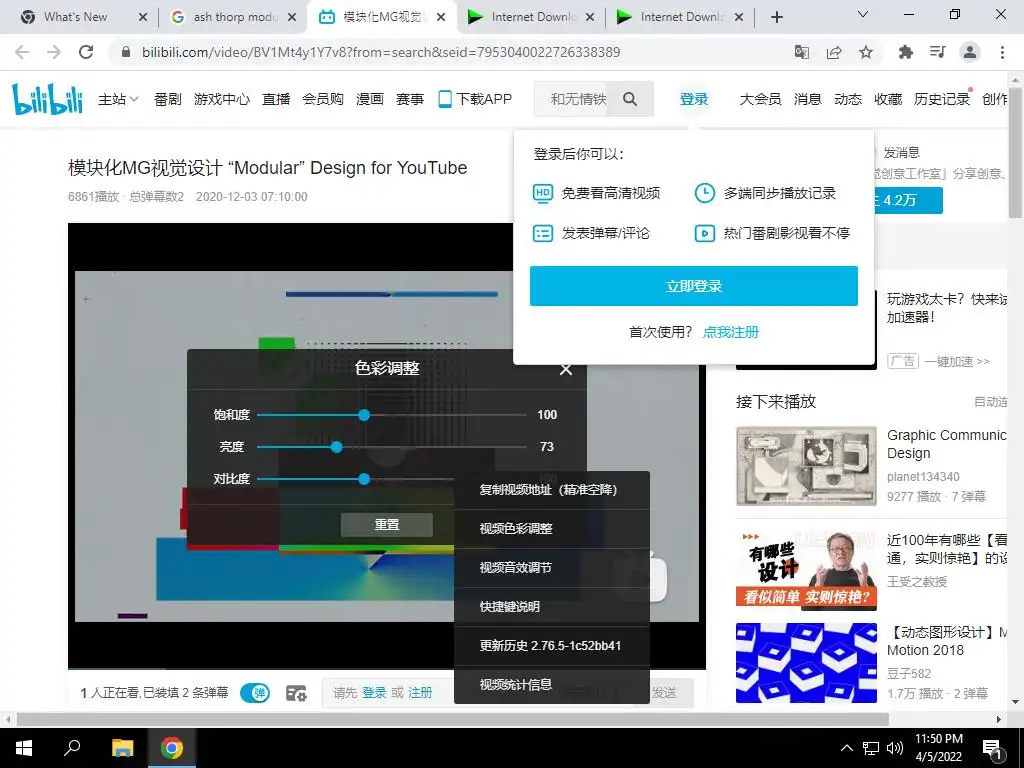Open 番剧 in the navigation bar

[x=167, y=99]
